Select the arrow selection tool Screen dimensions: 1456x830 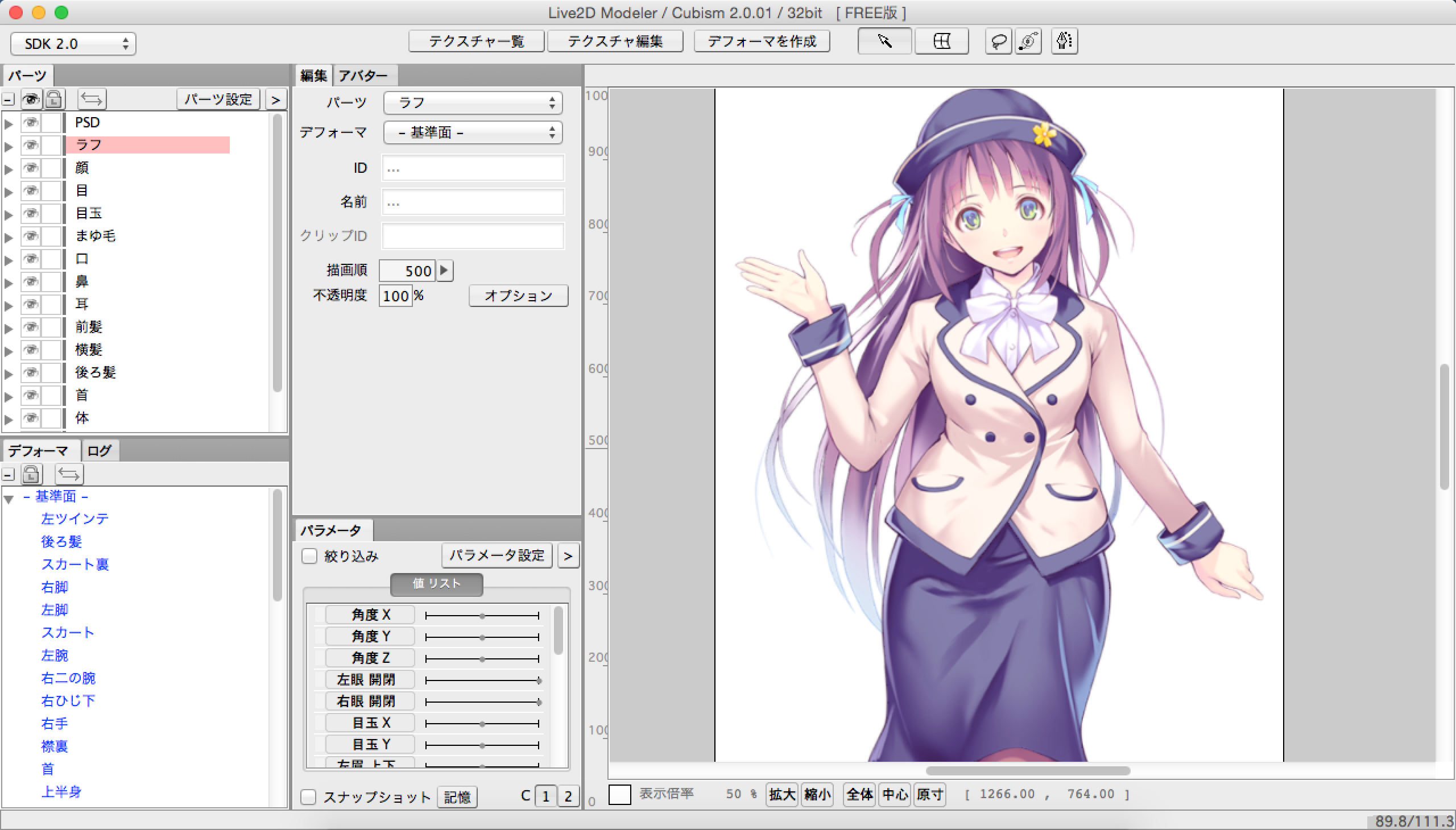pos(884,41)
